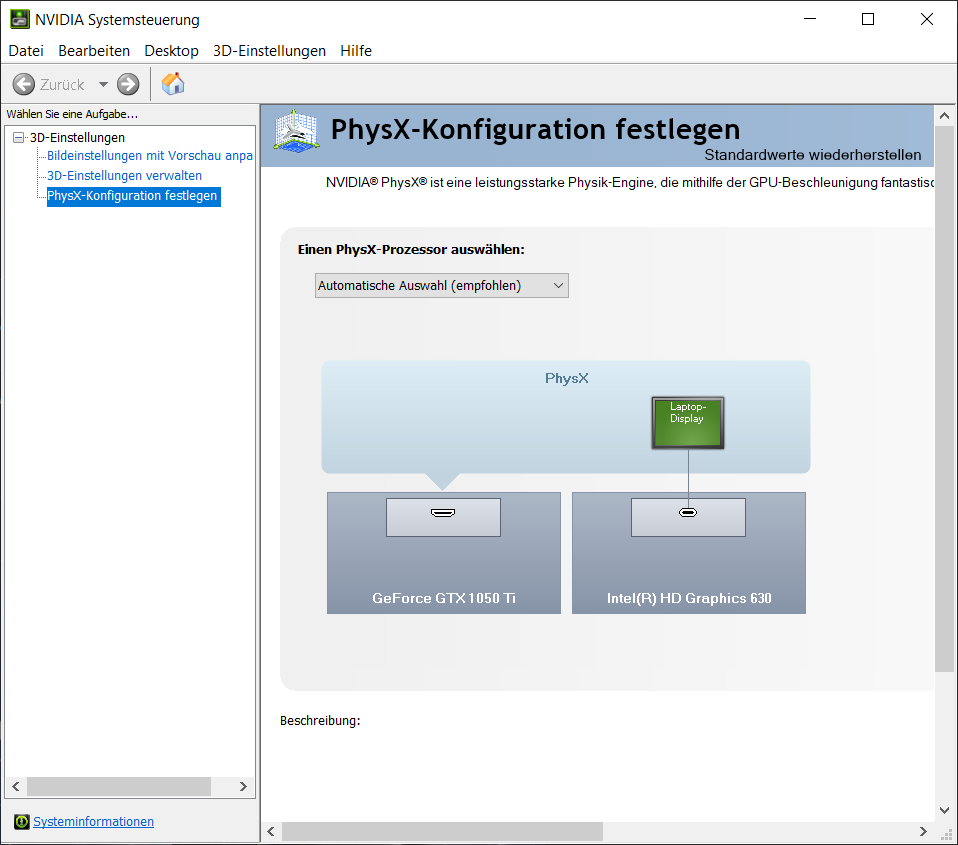Select the Laptop-Display monitor icon

(688, 423)
